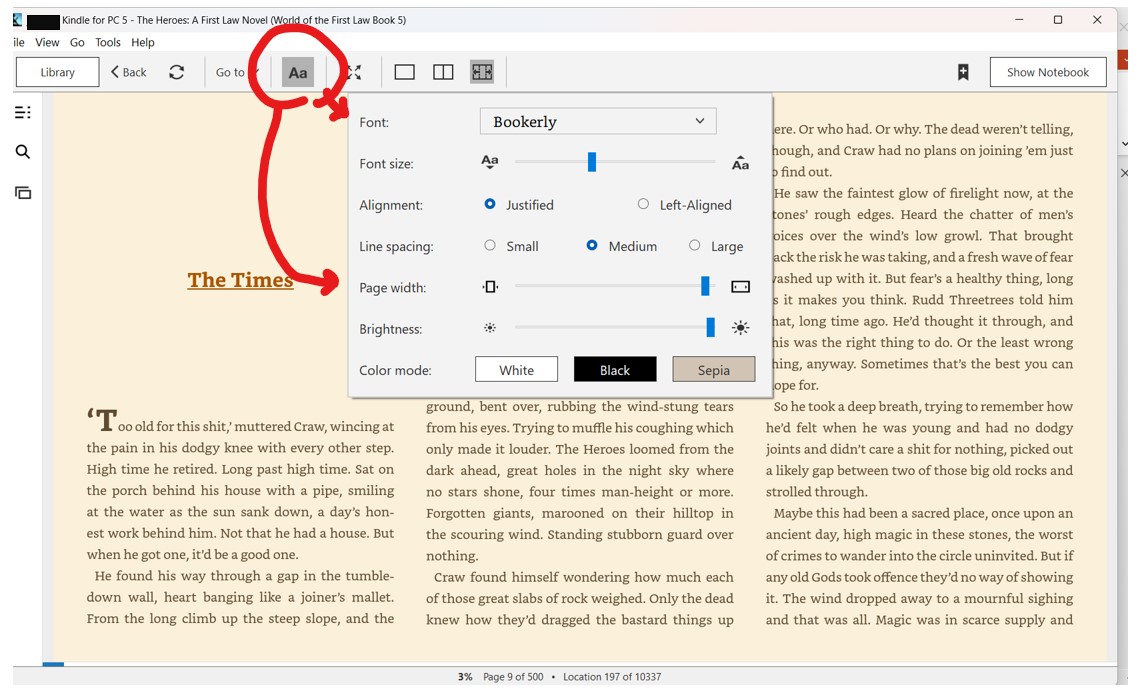Open the View menu
The width and height of the screenshot is (1138, 696).
coord(47,42)
